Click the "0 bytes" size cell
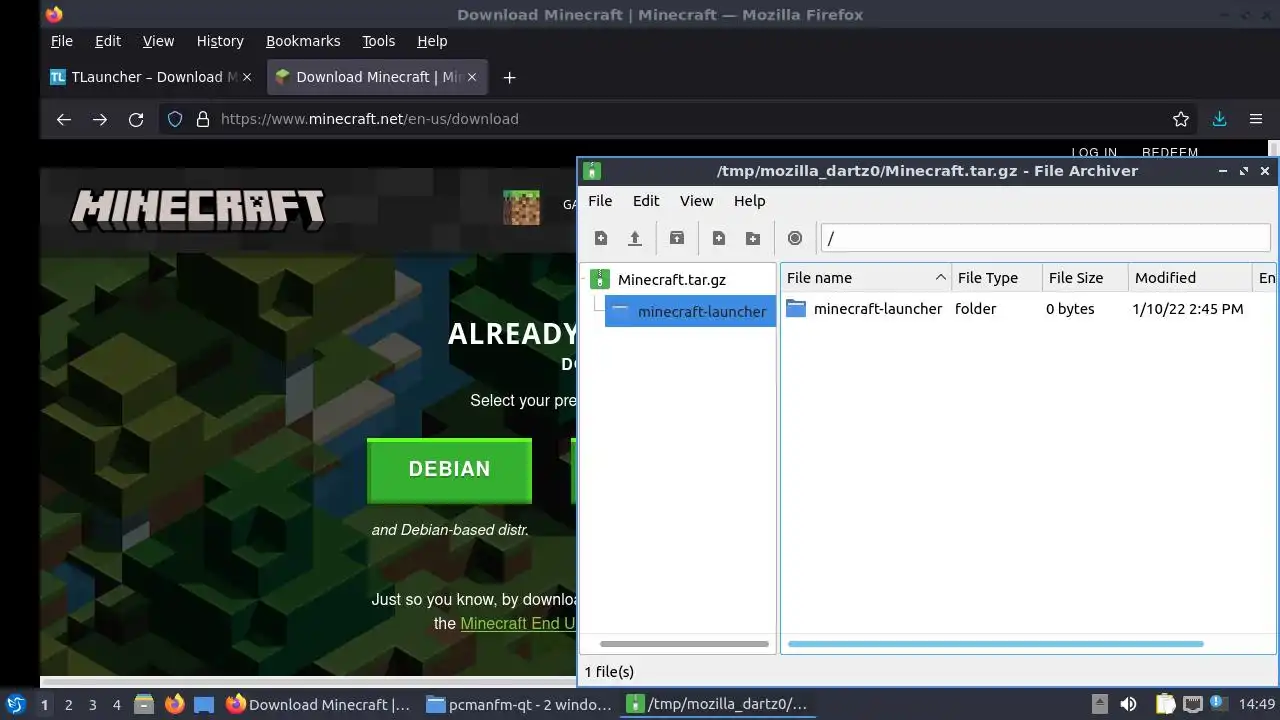Image resolution: width=1280 pixels, height=720 pixels. 1070,309
